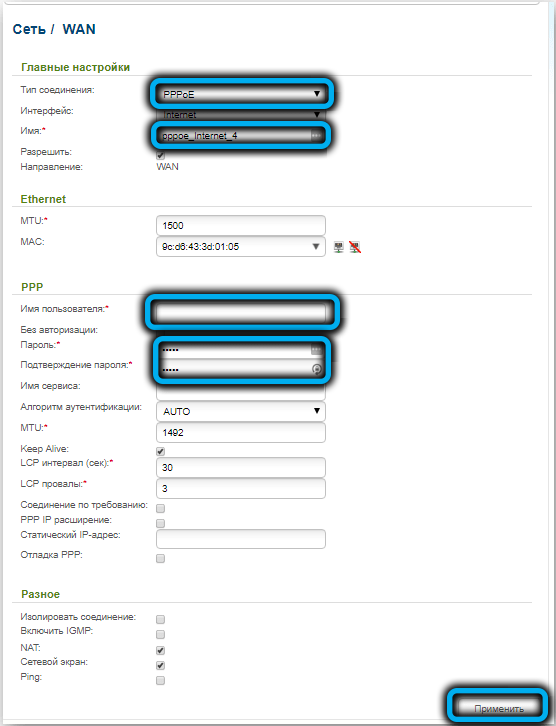Click the Сеть breadcrumb link
This screenshot has height=726, width=556.
(29, 29)
